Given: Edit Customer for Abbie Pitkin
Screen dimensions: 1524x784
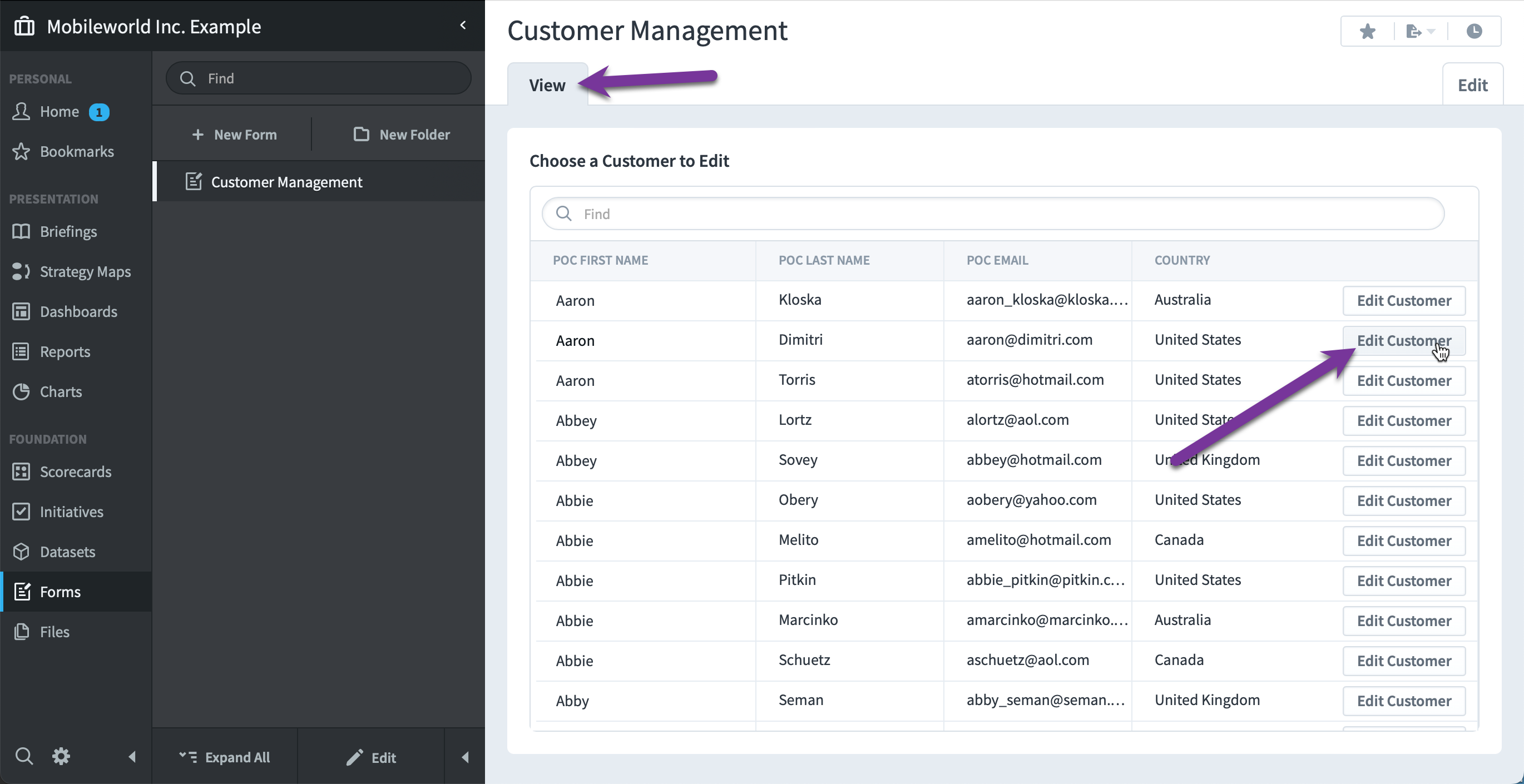Looking at the screenshot, I should (x=1404, y=580).
